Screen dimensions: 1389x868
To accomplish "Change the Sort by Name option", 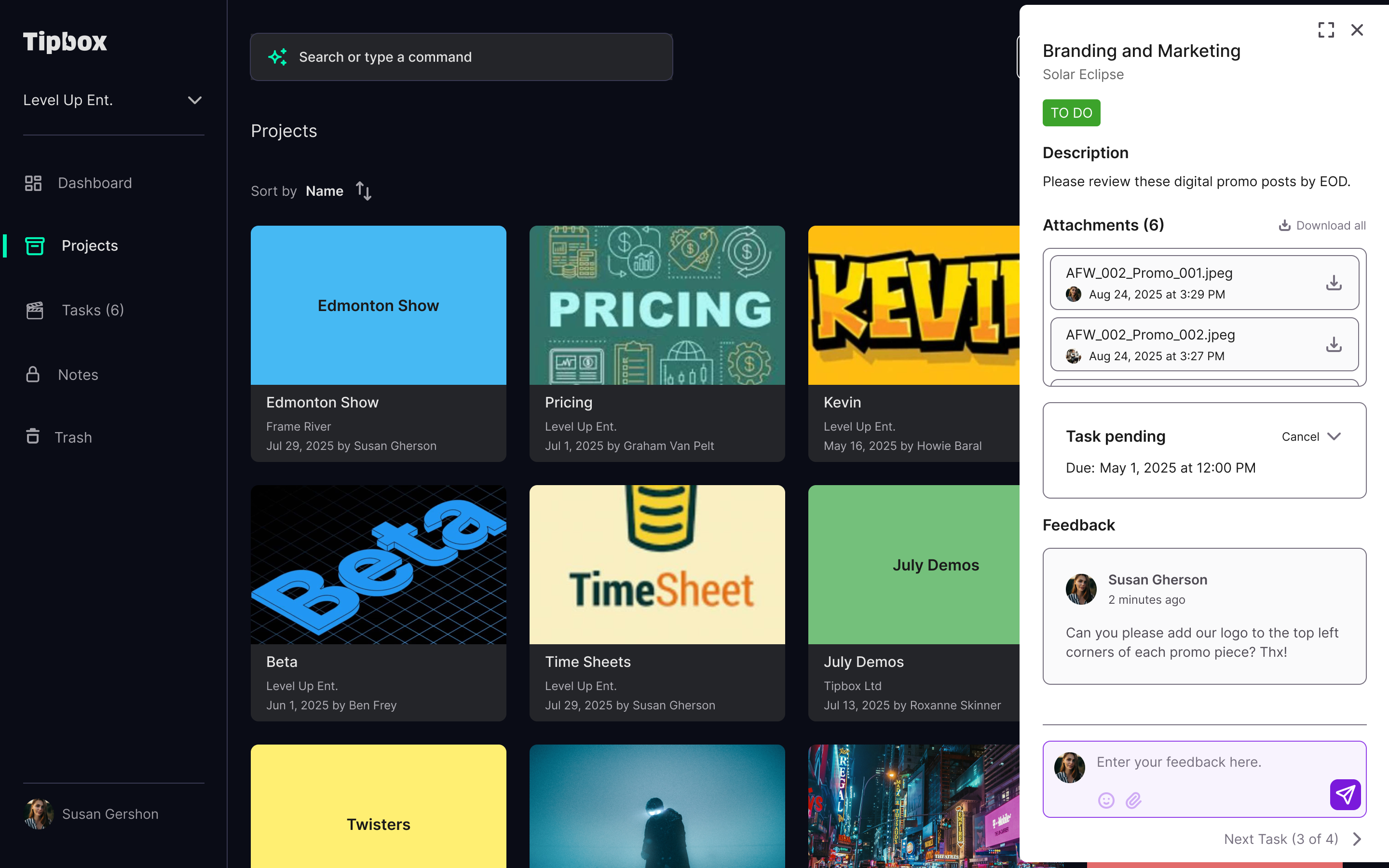I will point(325,191).
